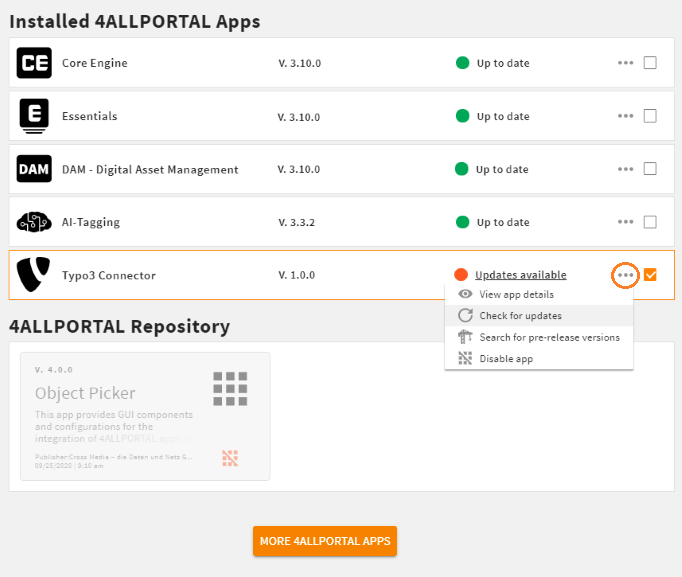Viewport: 682px width, 577px height.
Task: Click the Object Picker grid icon
Action: tap(230, 389)
